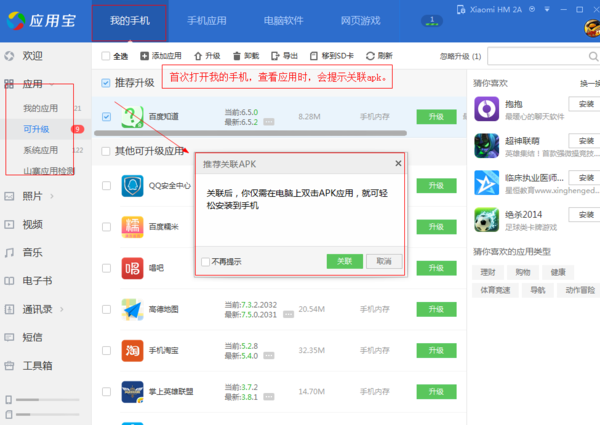Upgrade 高德地图
This screenshot has height=425, width=600.
(x=436, y=309)
